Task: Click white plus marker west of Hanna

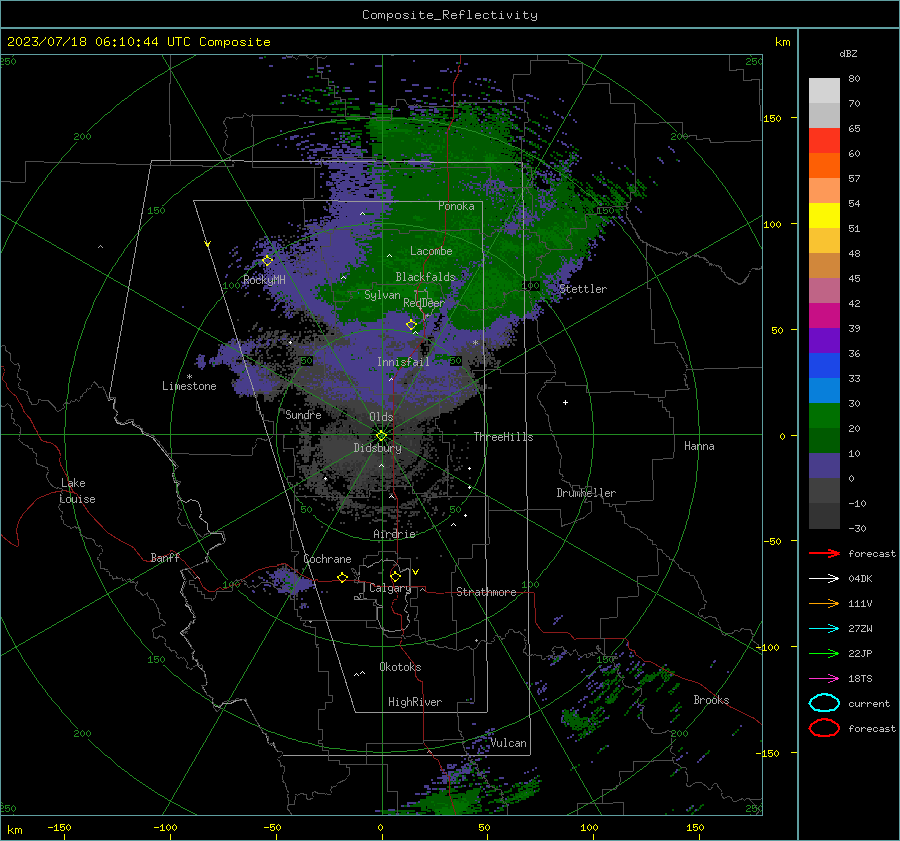Action: pos(565,402)
